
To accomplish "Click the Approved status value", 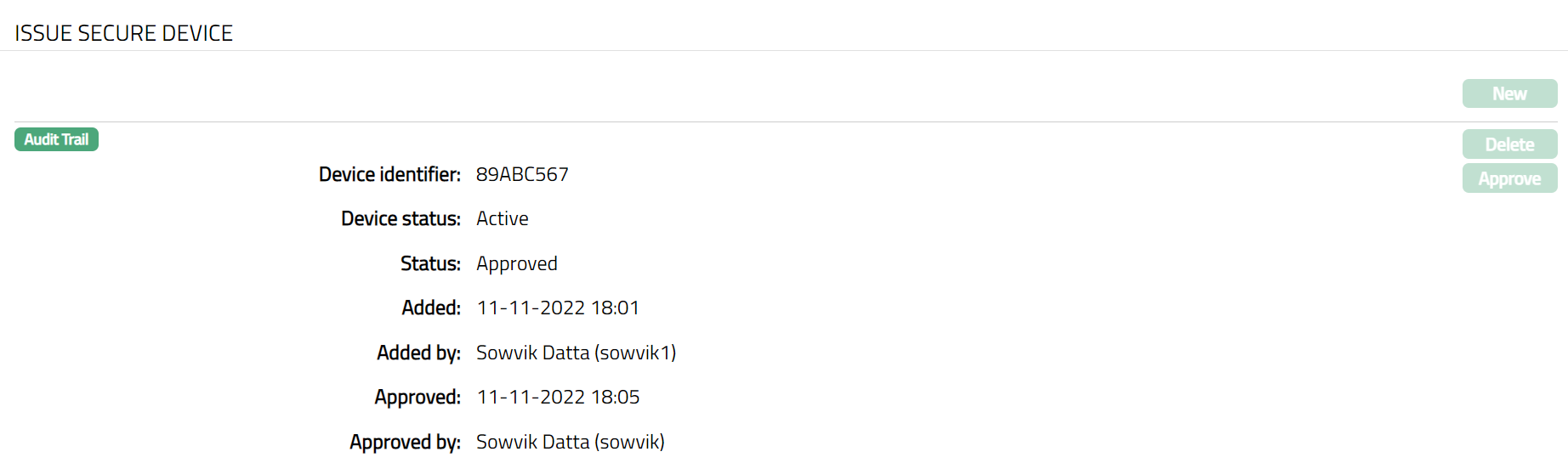I will pyautogui.click(x=517, y=263).
